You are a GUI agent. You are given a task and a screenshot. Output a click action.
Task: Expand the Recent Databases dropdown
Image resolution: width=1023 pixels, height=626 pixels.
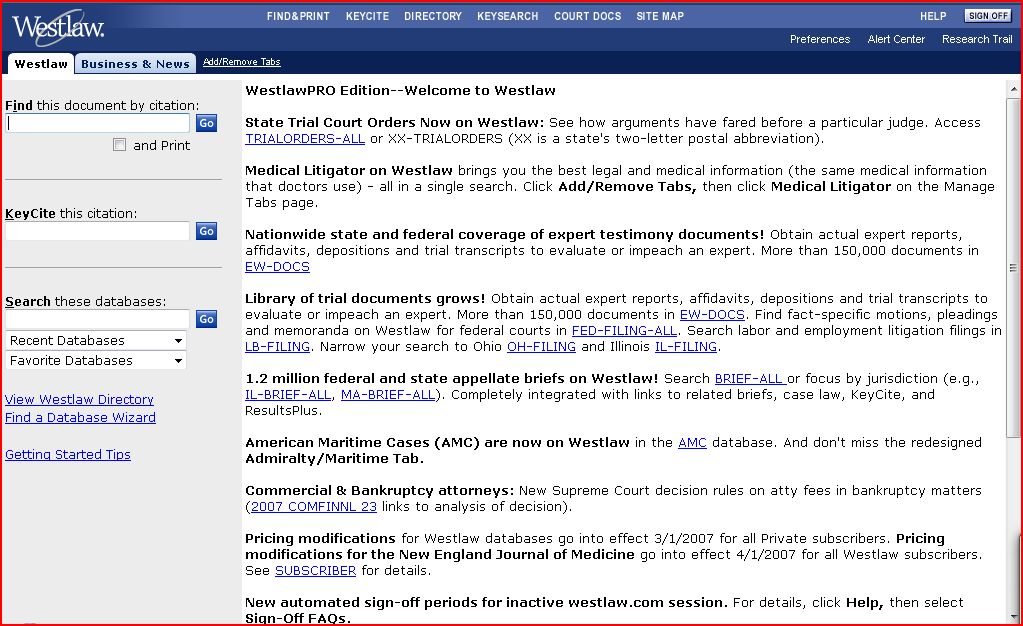96,341
